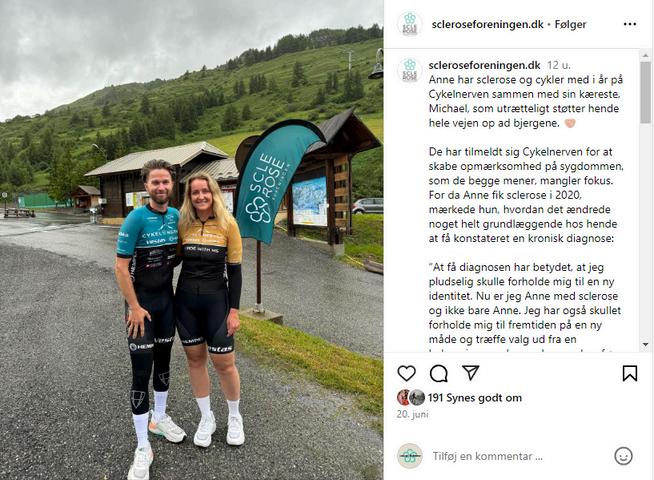Click the caption scrollbar thumb
The height and width of the screenshot is (480, 654).
pyautogui.click(x=645, y=93)
